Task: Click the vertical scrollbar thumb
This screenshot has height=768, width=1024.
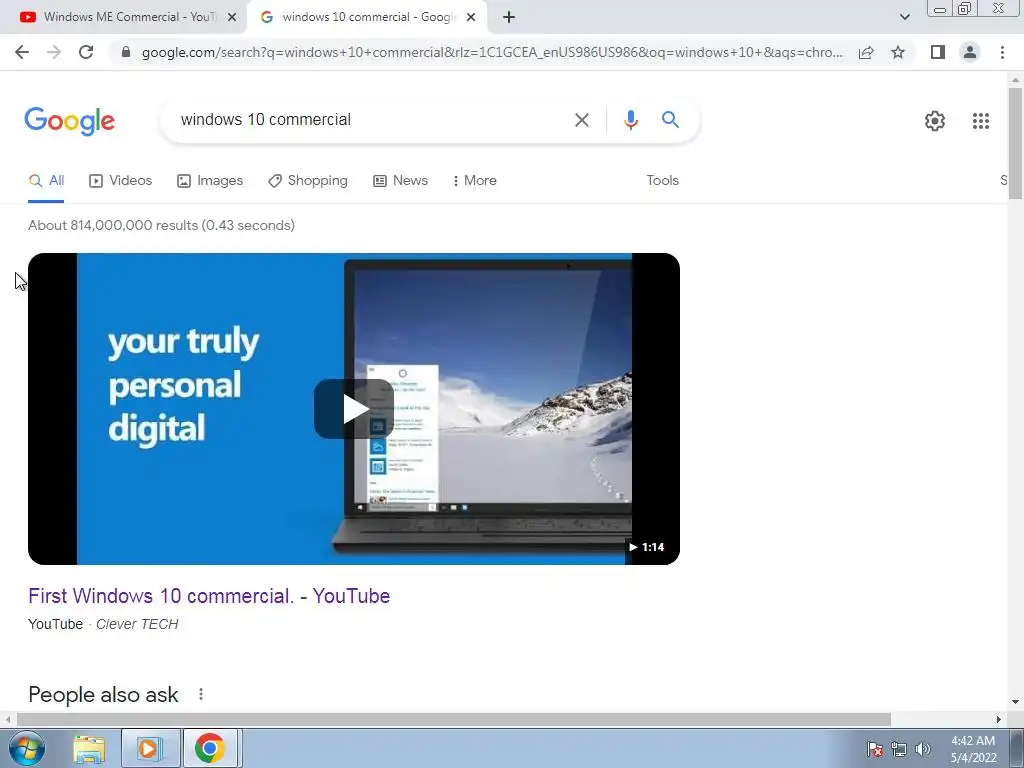Action: click(x=1015, y=143)
